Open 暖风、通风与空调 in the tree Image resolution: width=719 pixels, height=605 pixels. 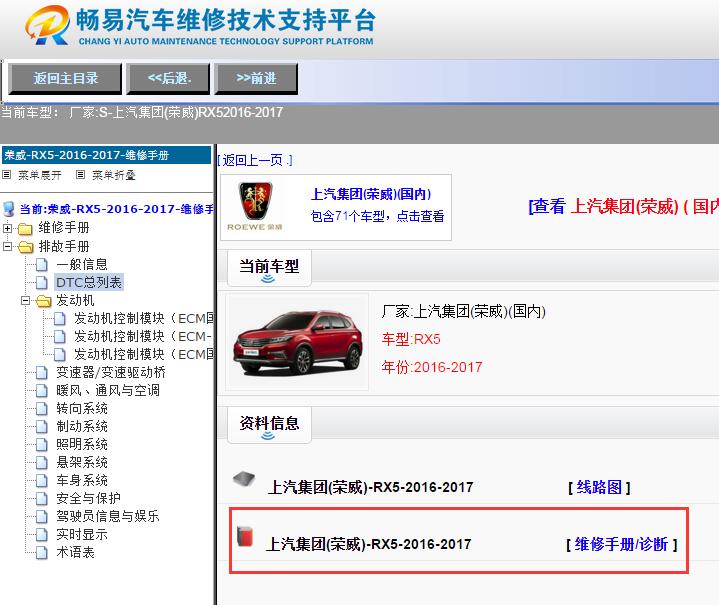coord(108,390)
